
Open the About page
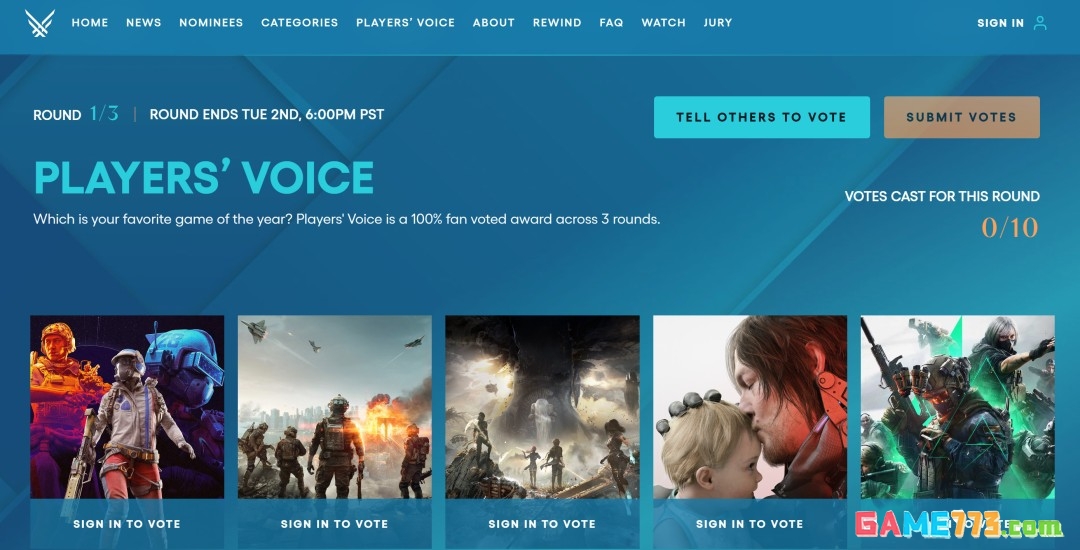click(494, 23)
